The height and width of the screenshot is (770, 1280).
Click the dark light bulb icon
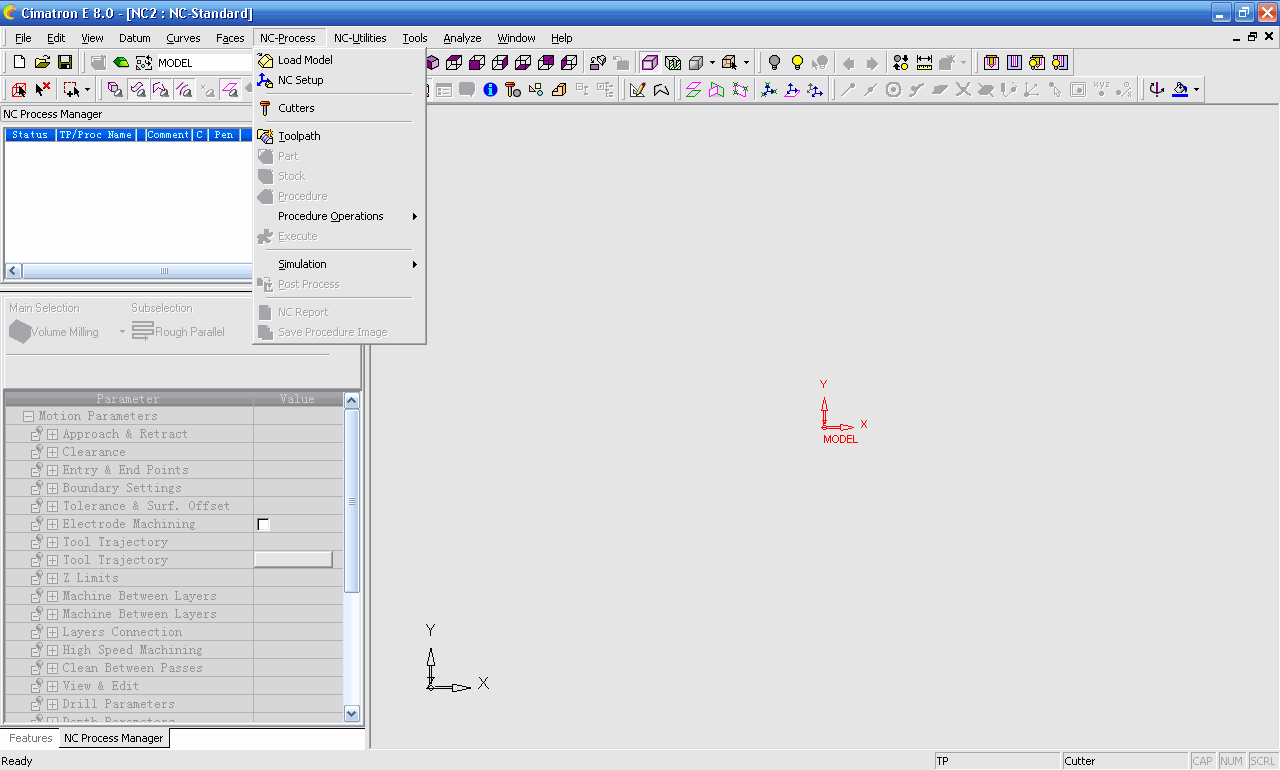click(773, 62)
